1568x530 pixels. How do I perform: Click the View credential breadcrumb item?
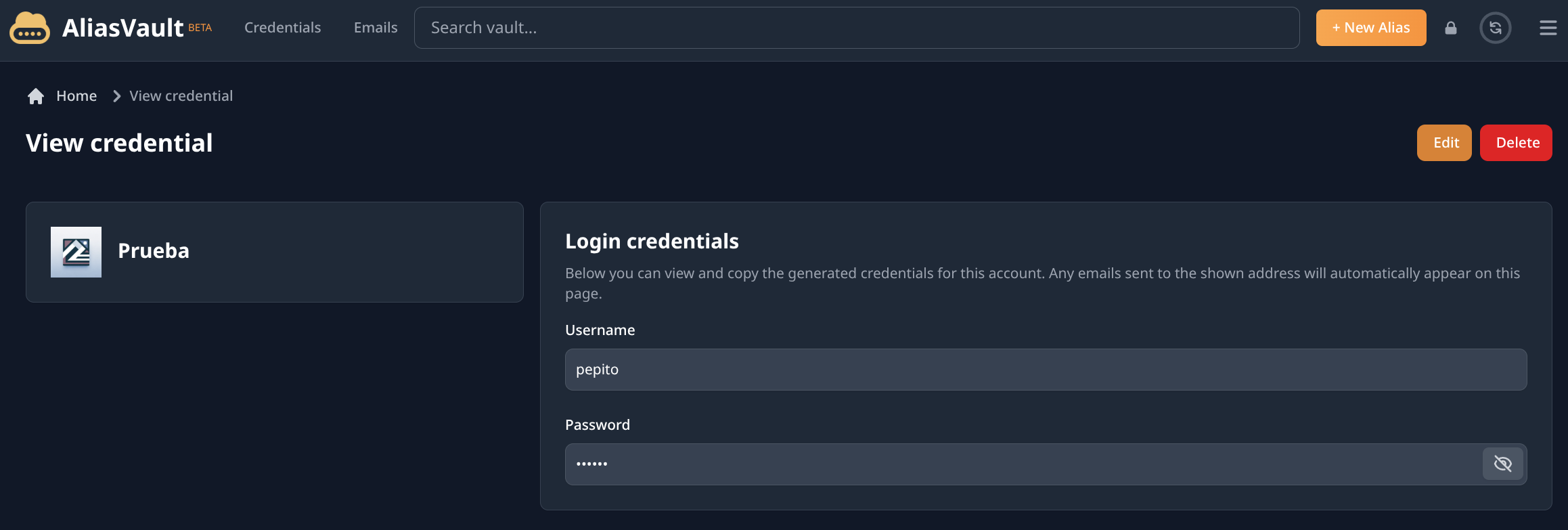tap(181, 96)
